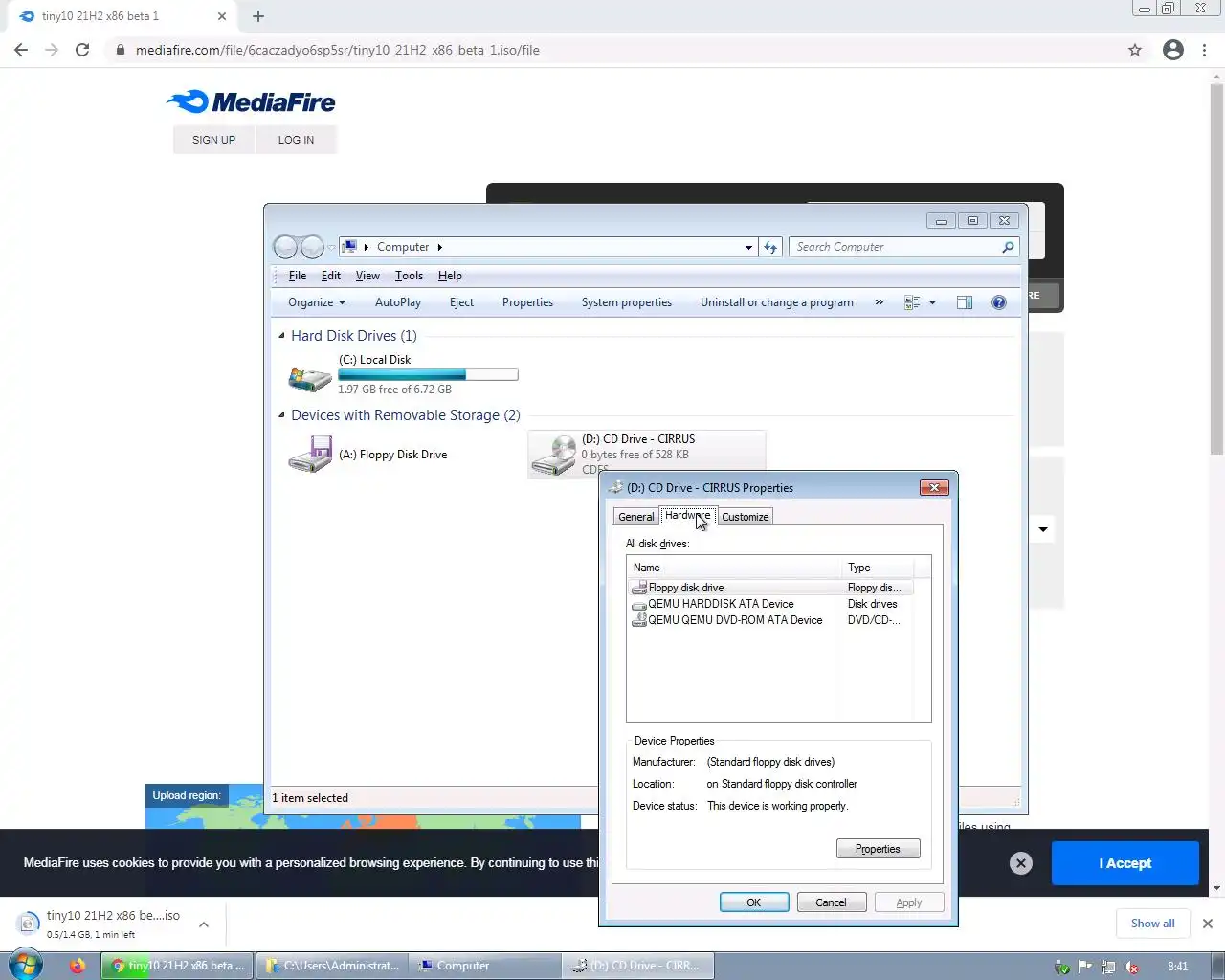Screen dimensions: 1225x980
Task: Click the Search Computer field
Action: 903,247
